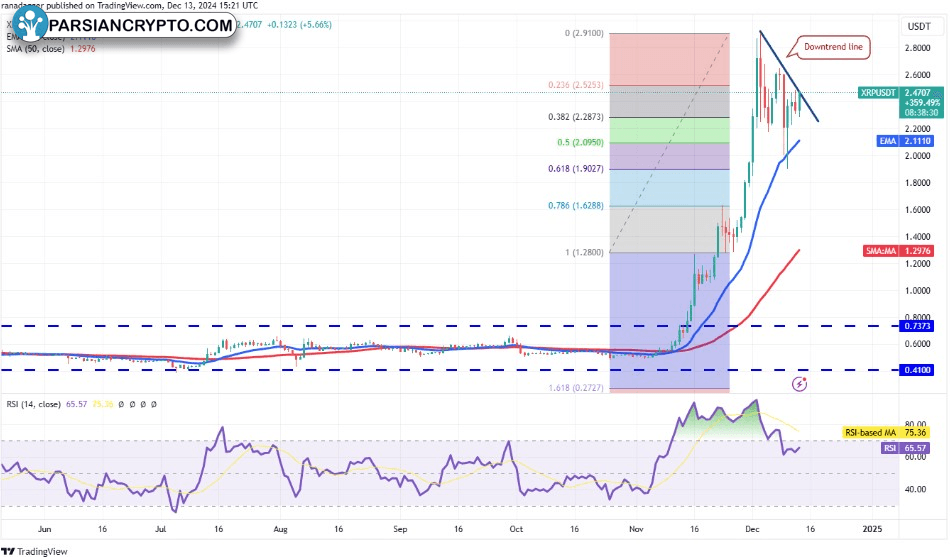The image size is (950, 557).
Task: Click the RSI legend value 65.57
Action: click(x=76, y=404)
